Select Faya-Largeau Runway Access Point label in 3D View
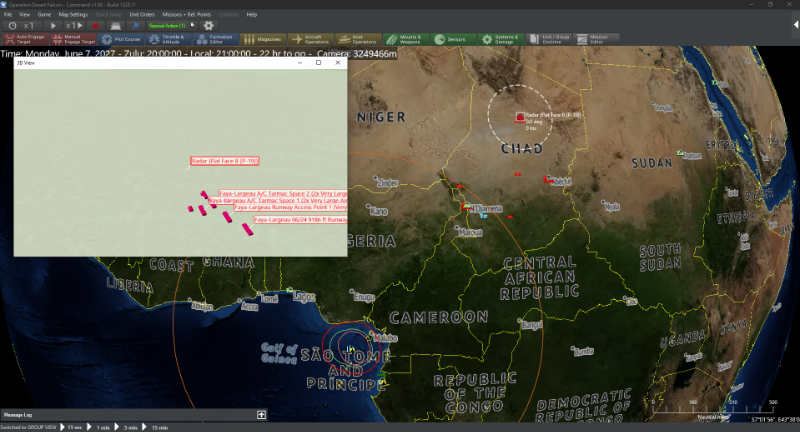Image resolution: width=800 pixels, height=432 pixels. tap(290, 207)
